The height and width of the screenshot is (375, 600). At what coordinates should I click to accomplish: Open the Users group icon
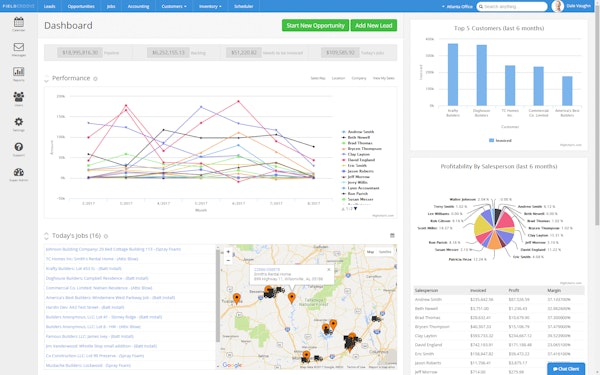click(x=18, y=96)
